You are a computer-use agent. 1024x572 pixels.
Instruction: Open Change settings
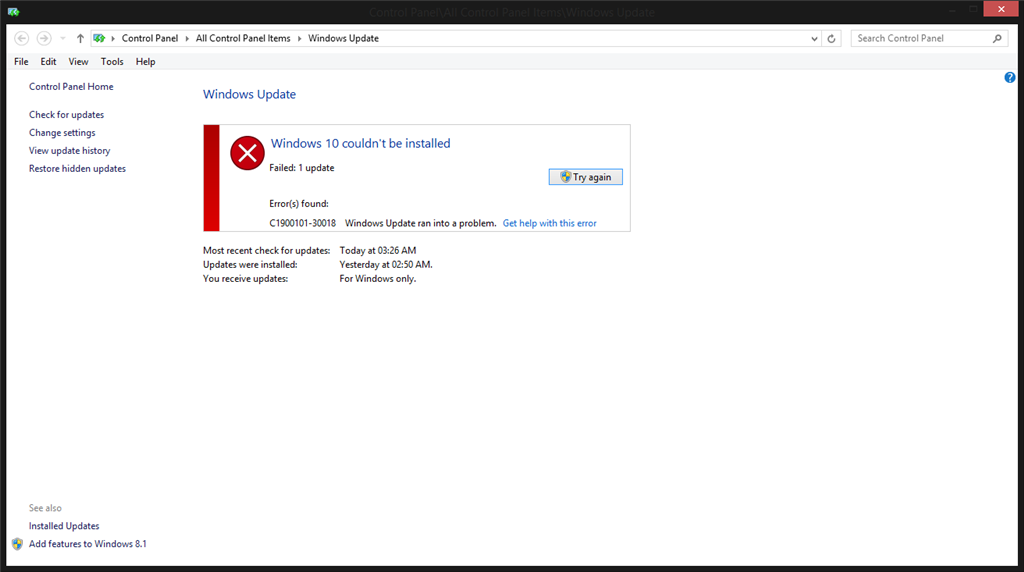pos(62,133)
